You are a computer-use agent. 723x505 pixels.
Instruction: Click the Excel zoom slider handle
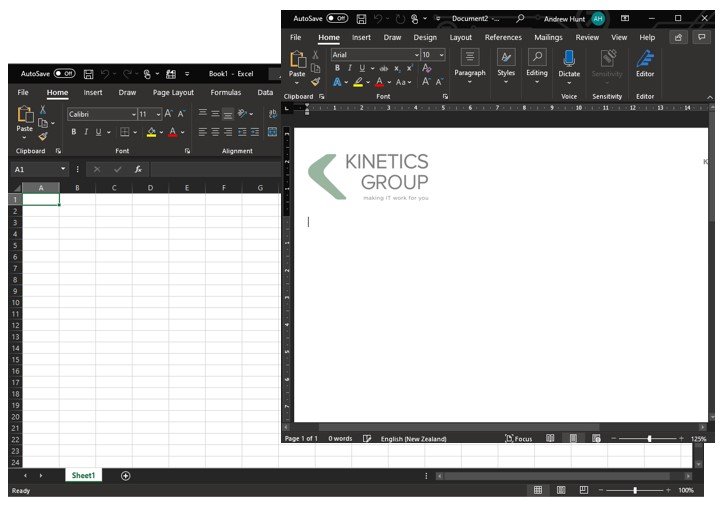635,490
